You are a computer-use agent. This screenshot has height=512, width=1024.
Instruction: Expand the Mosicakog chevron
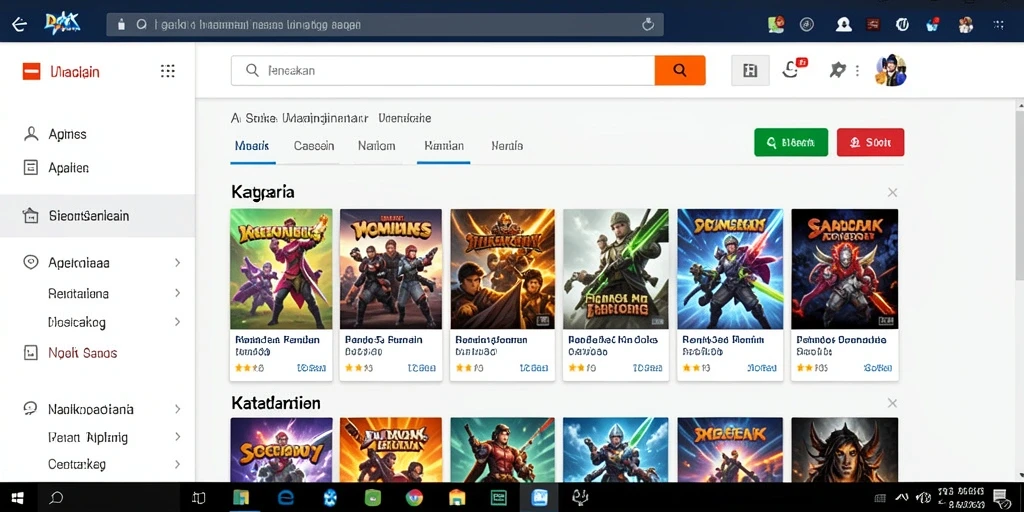177,322
